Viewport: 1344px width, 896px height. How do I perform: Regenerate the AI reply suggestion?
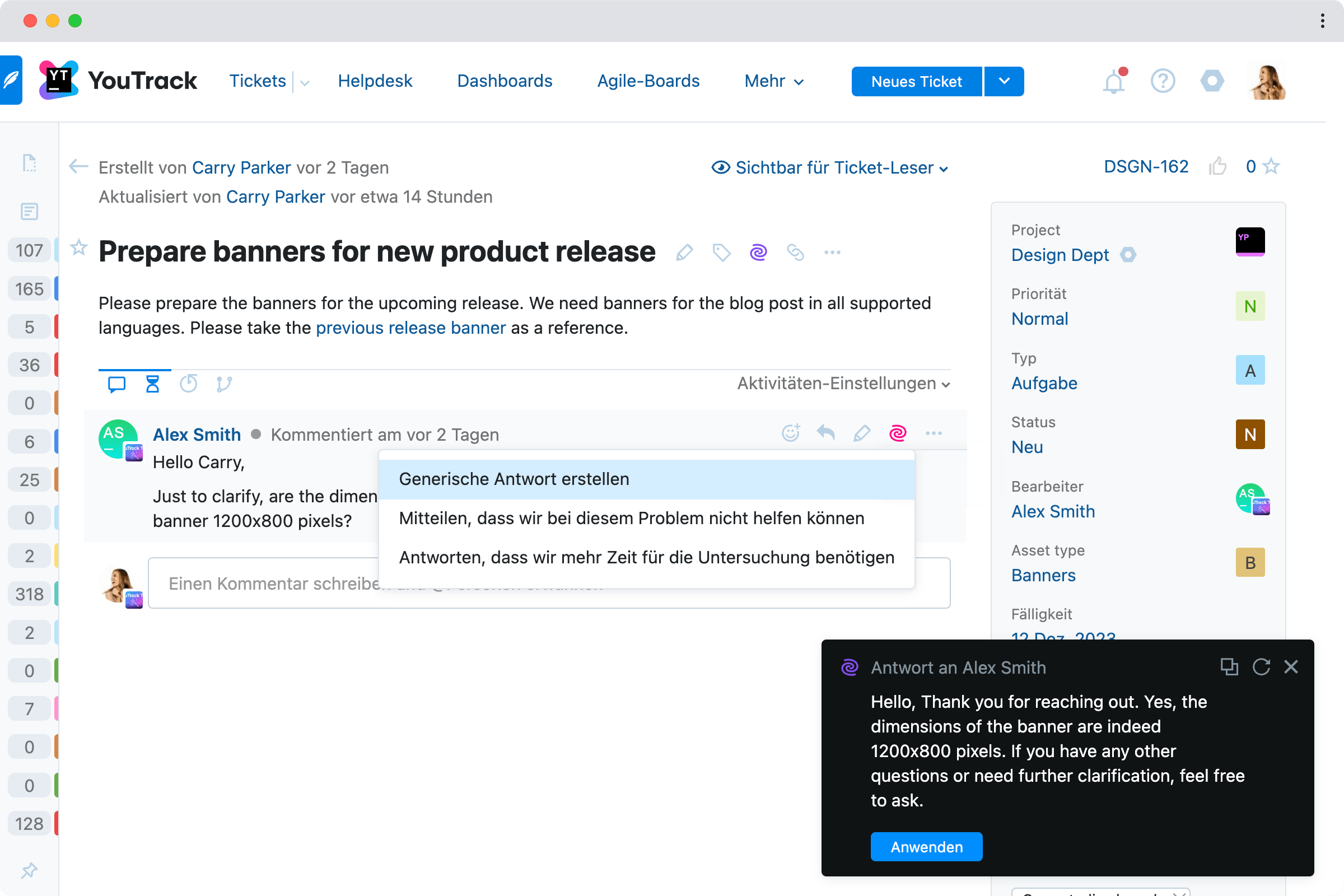point(1261,667)
